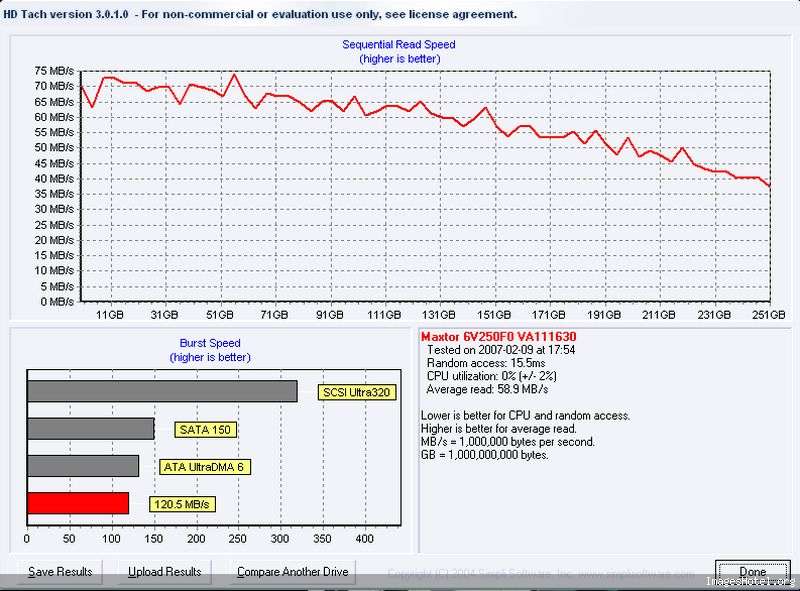
Task: Click the Done button
Action: tap(753, 572)
